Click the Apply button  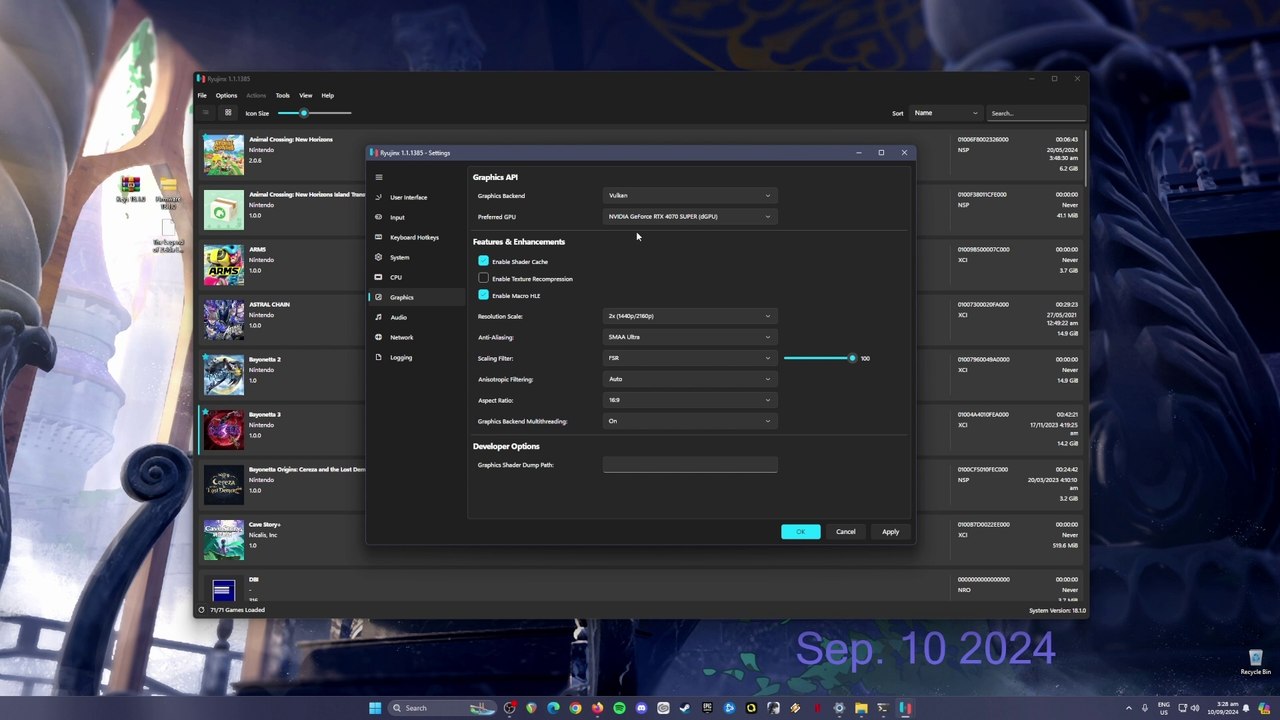pos(890,532)
